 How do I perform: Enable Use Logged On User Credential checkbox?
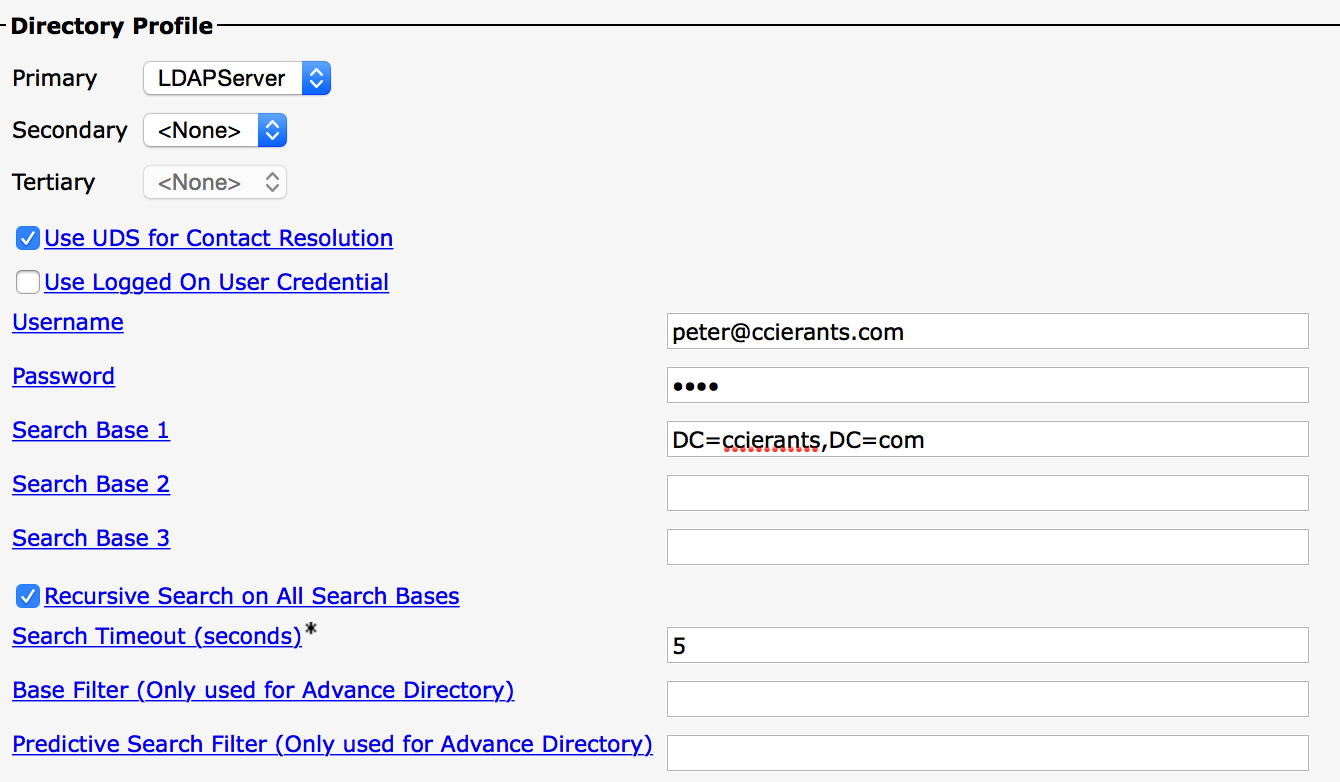28,283
